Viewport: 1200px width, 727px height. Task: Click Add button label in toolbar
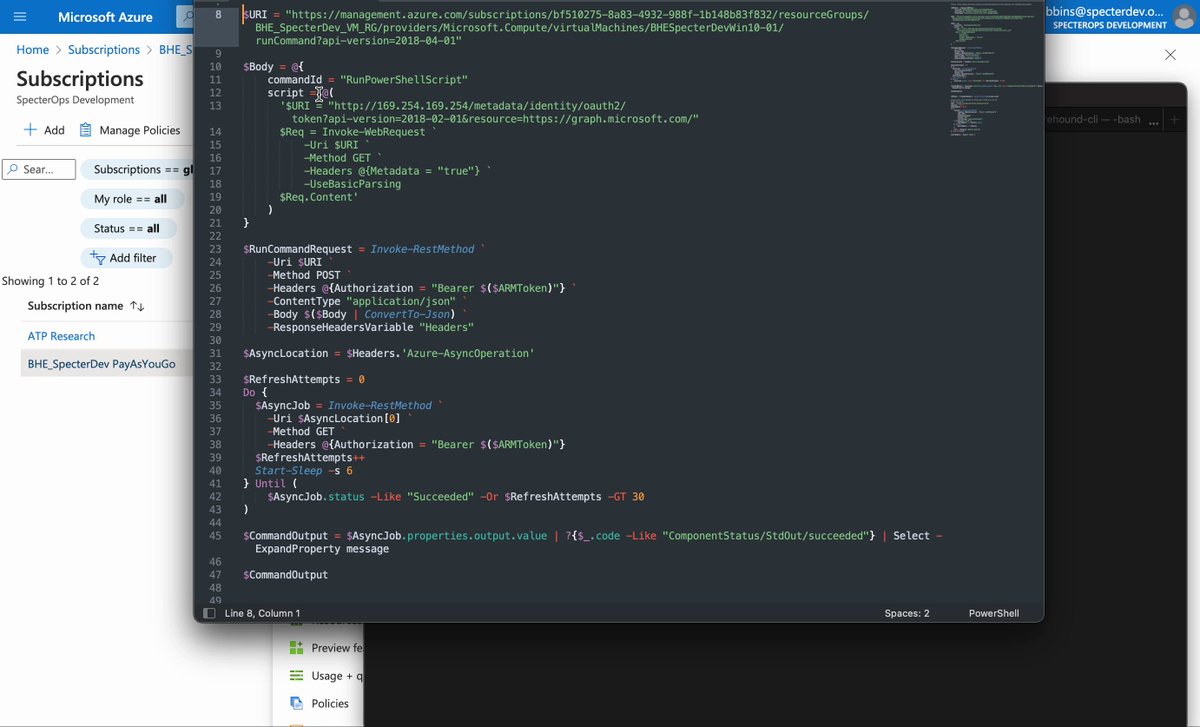54,130
